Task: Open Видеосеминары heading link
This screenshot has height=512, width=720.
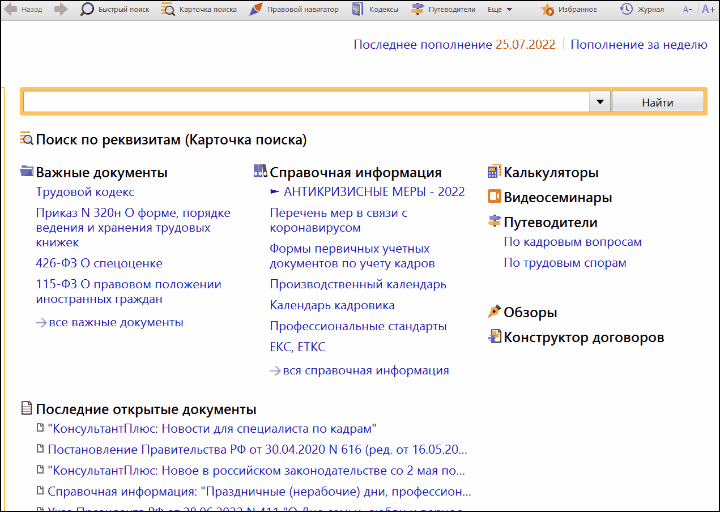Action: (x=558, y=197)
